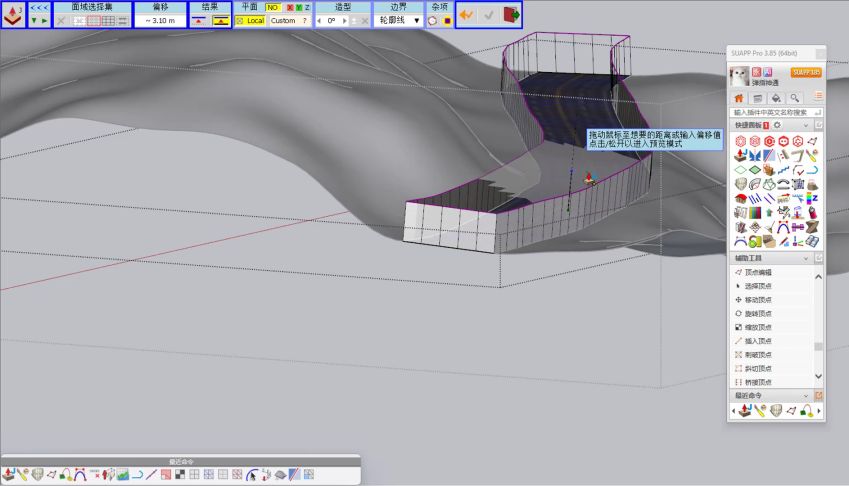Collapse the 辅助工具 section chevron

point(806,258)
